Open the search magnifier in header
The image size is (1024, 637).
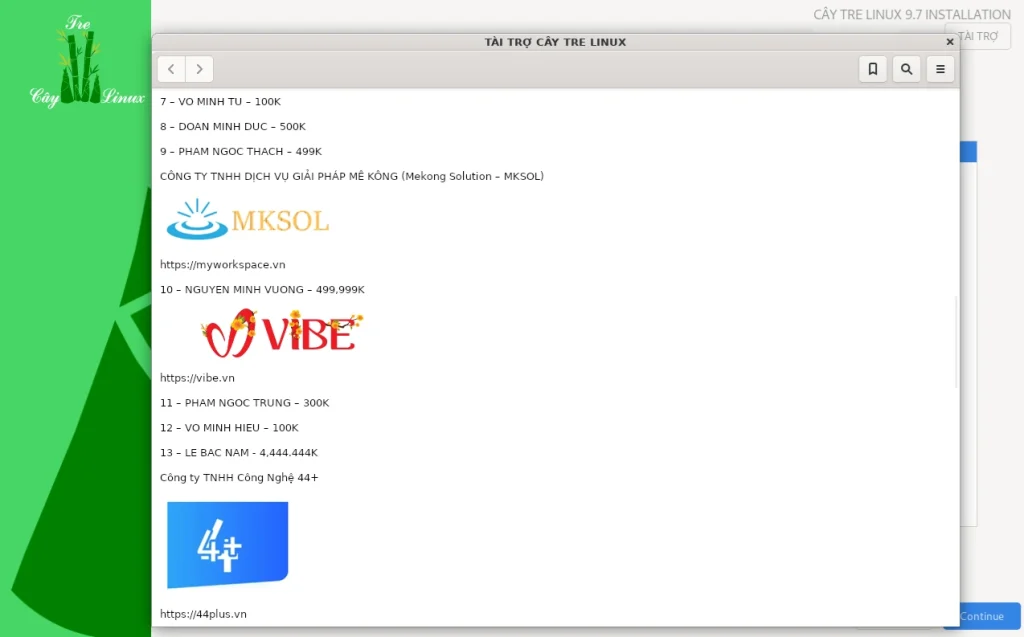pos(906,69)
